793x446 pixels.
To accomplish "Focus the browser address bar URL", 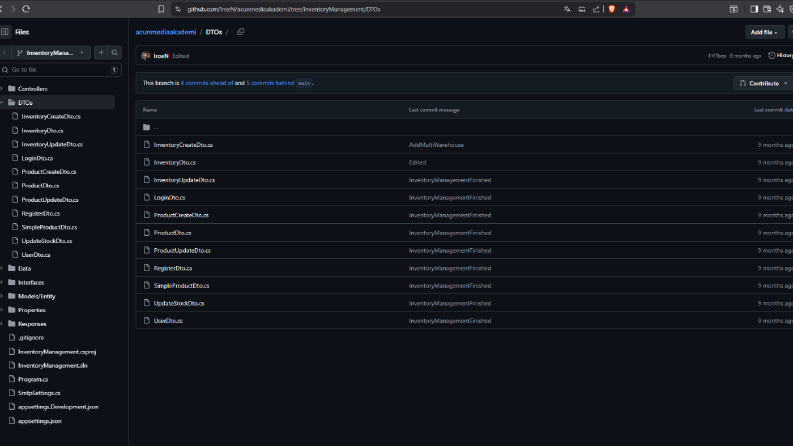I will pos(284,9).
